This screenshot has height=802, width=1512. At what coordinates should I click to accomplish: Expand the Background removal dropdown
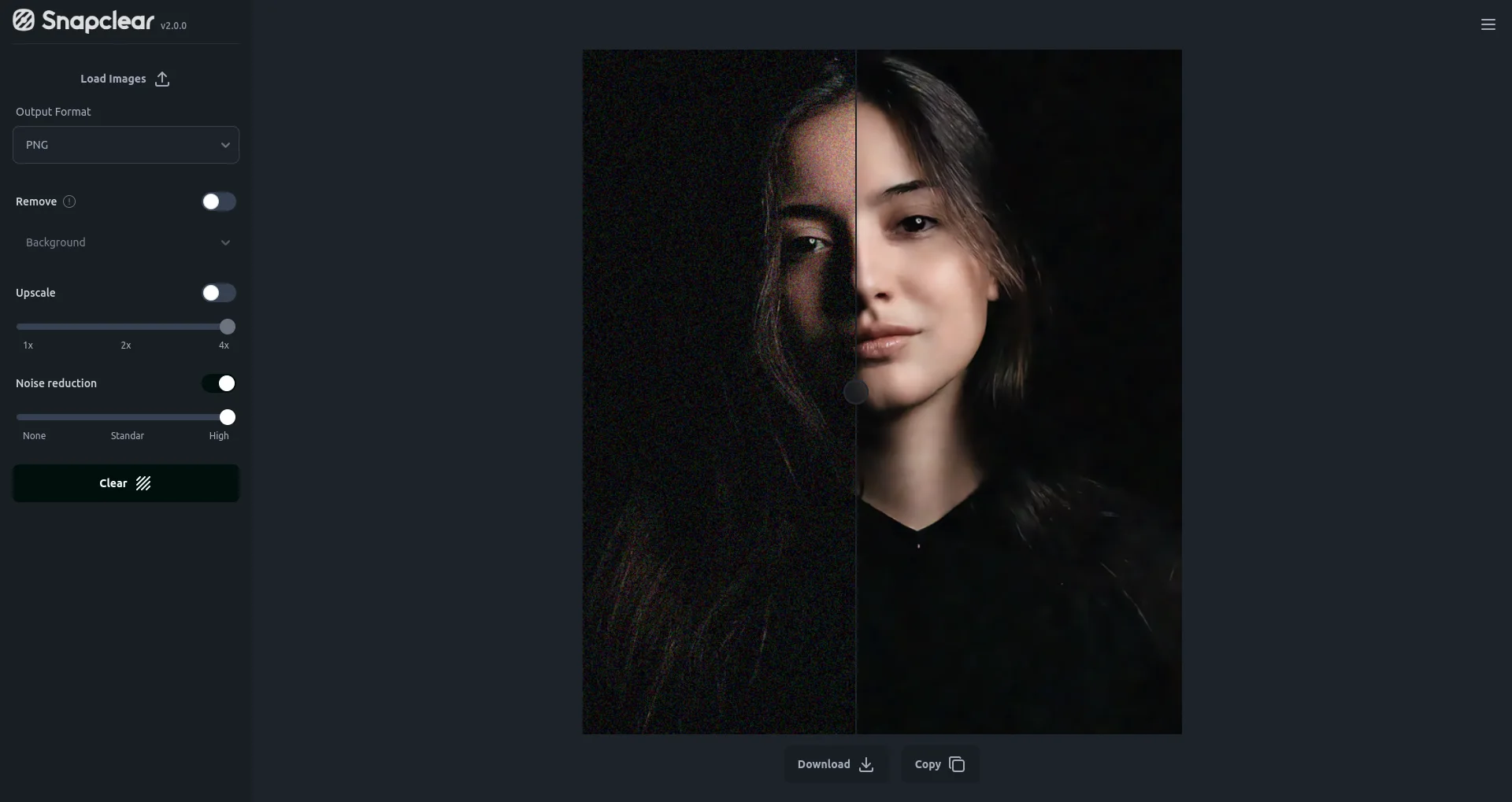pos(126,242)
